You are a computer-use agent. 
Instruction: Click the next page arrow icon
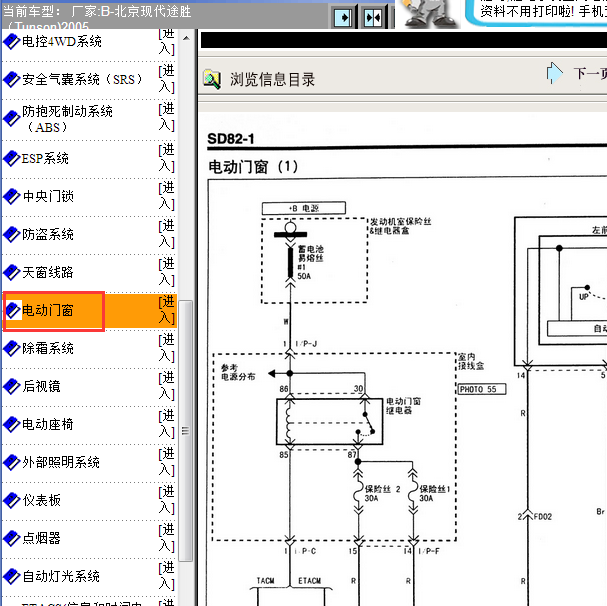click(554, 73)
